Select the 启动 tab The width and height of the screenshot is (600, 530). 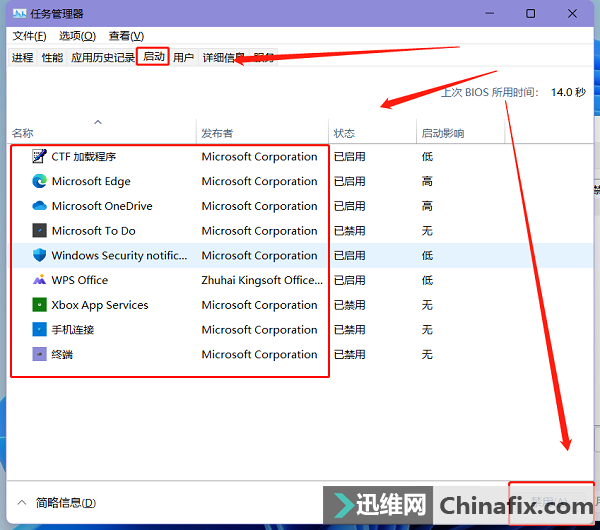click(x=153, y=57)
